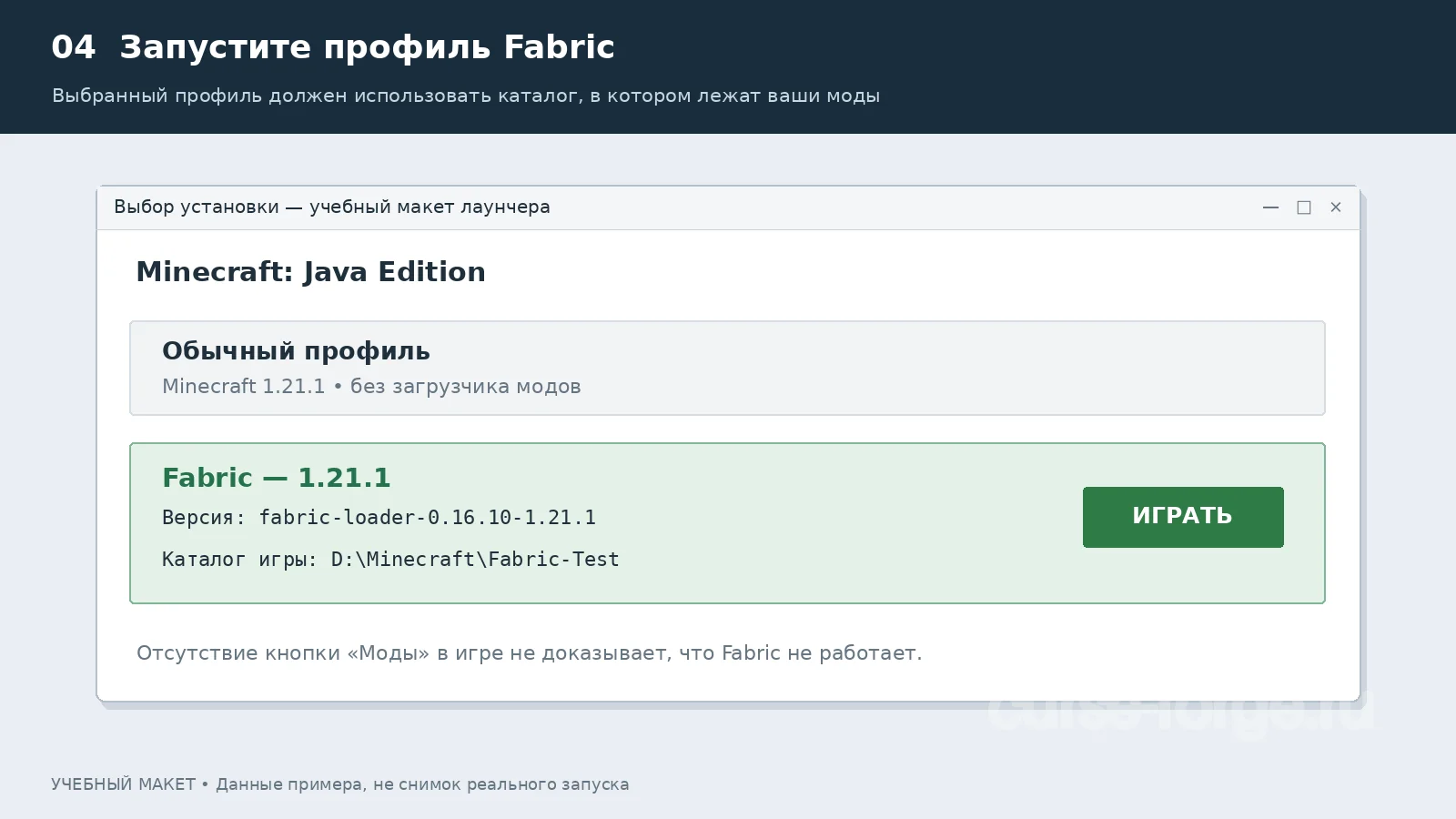The width and height of the screenshot is (1456, 819).
Task: Select the Обычный профиль card
Action: point(727,368)
